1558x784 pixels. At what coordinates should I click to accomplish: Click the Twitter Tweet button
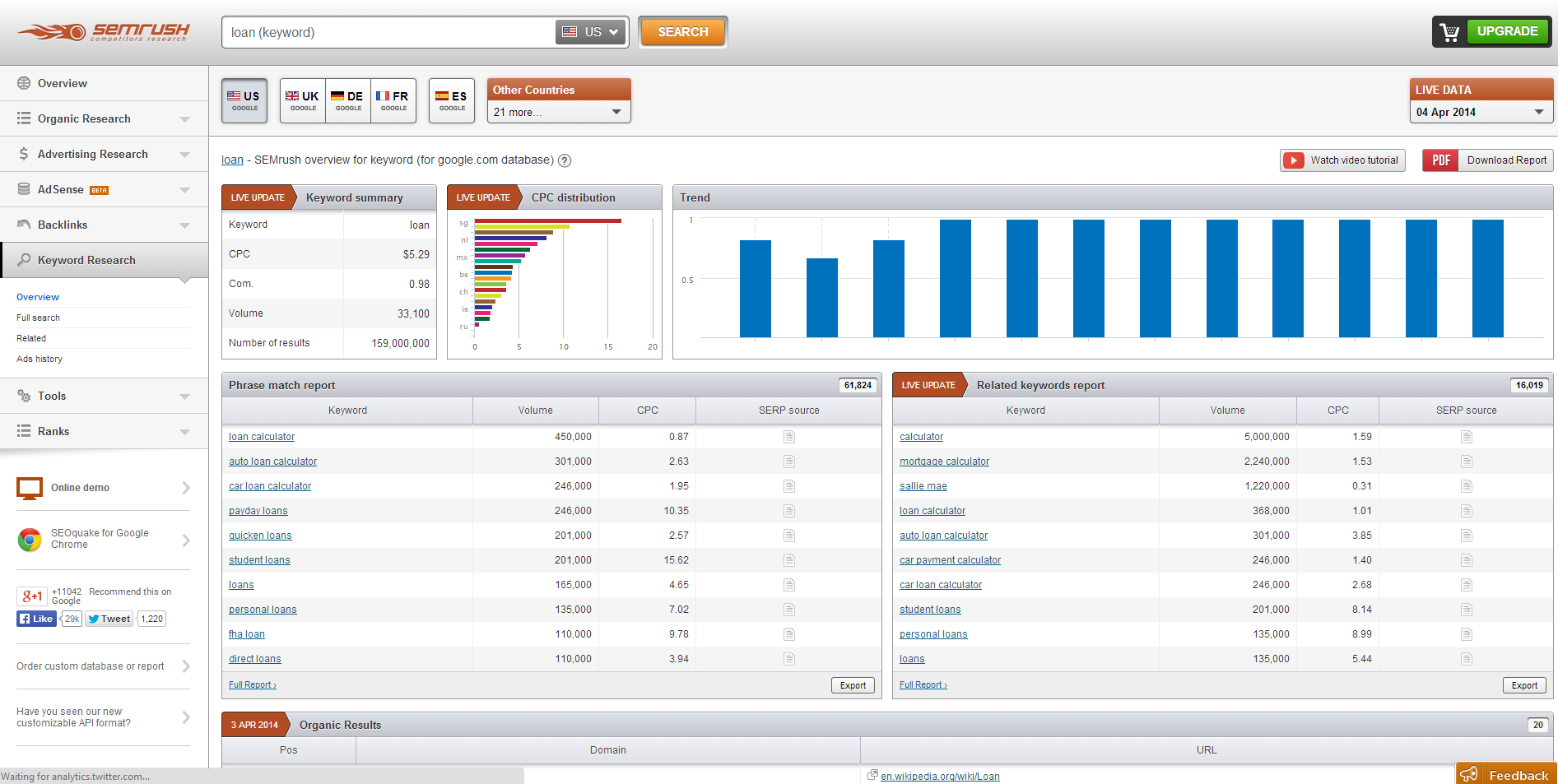tap(109, 619)
